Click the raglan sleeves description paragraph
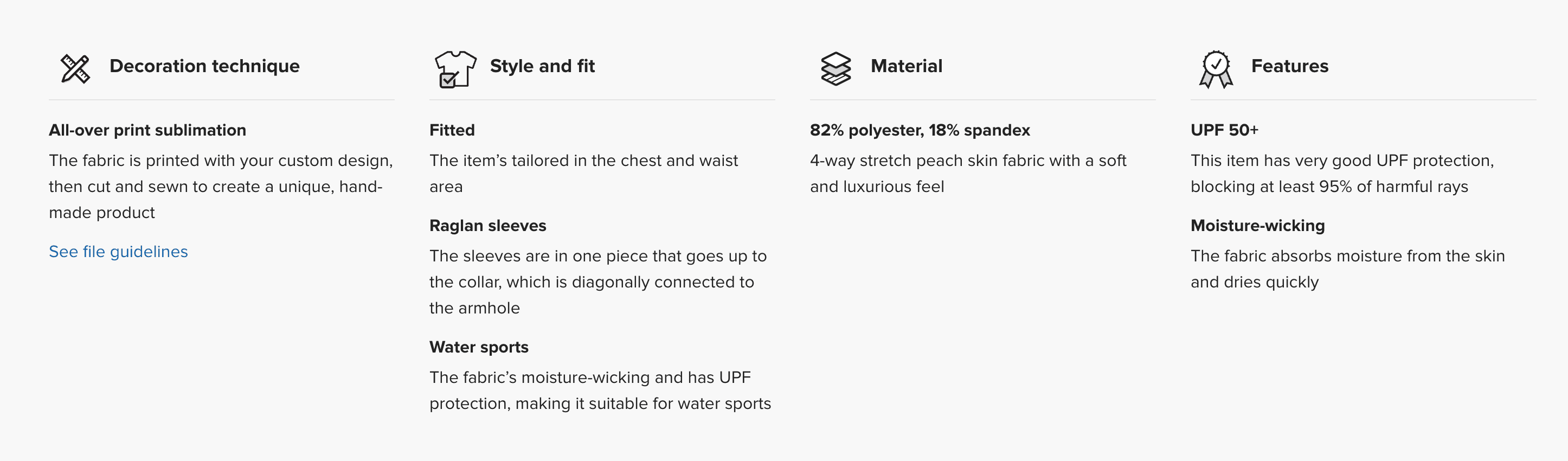This screenshot has width=1568, height=461. (597, 282)
